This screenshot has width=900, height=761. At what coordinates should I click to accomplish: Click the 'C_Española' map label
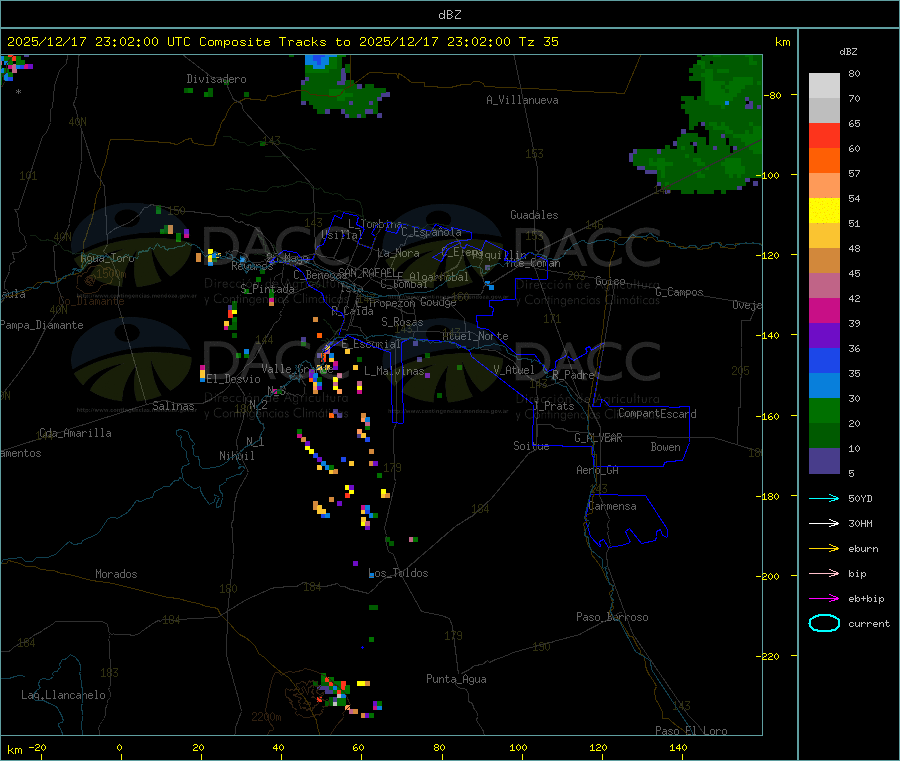[x=431, y=232]
